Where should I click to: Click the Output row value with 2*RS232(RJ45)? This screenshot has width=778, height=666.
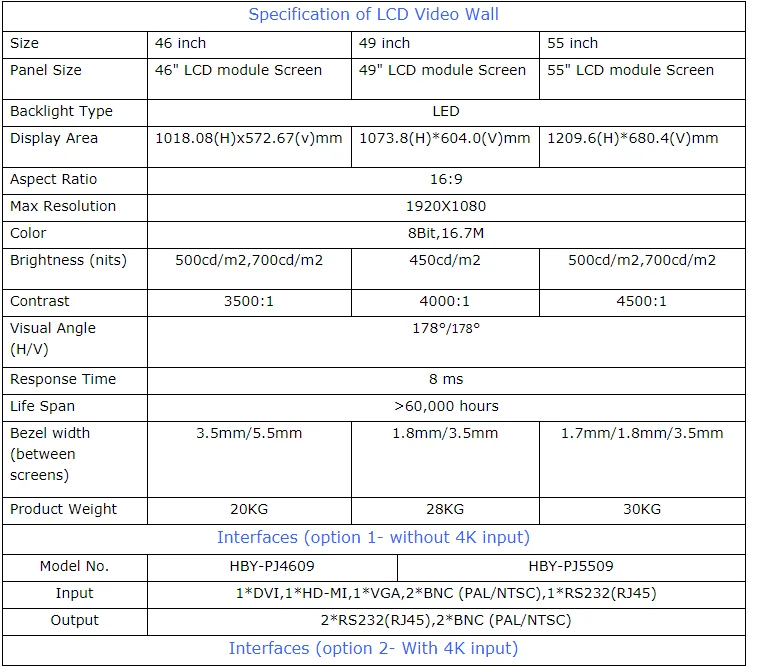click(x=446, y=620)
